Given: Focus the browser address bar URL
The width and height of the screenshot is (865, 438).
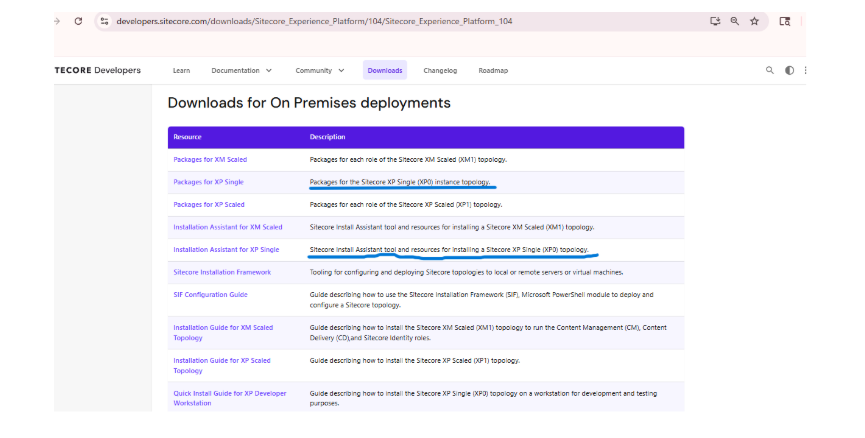Looking at the screenshot, I should click(x=314, y=22).
